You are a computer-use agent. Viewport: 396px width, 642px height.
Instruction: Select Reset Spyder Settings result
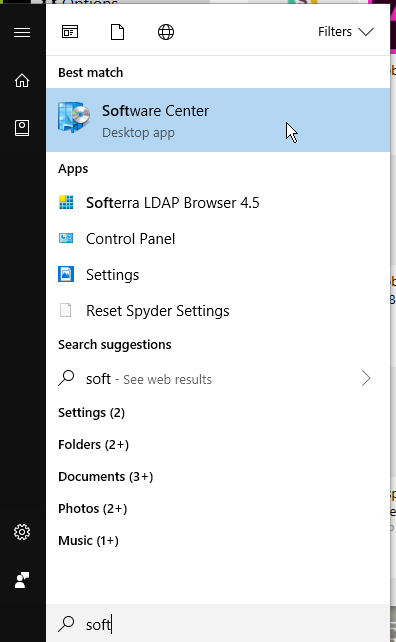tap(218, 311)
